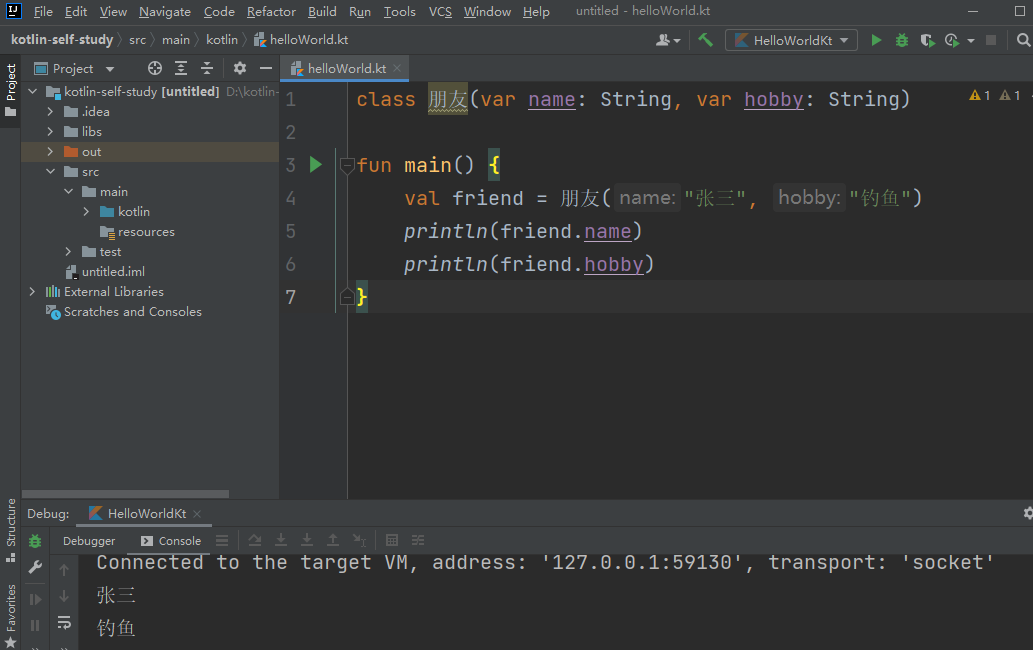Open the Tools menu
Image resolution: width=1033 pixels, height=650 pixels.
click(x=399, y=12)
